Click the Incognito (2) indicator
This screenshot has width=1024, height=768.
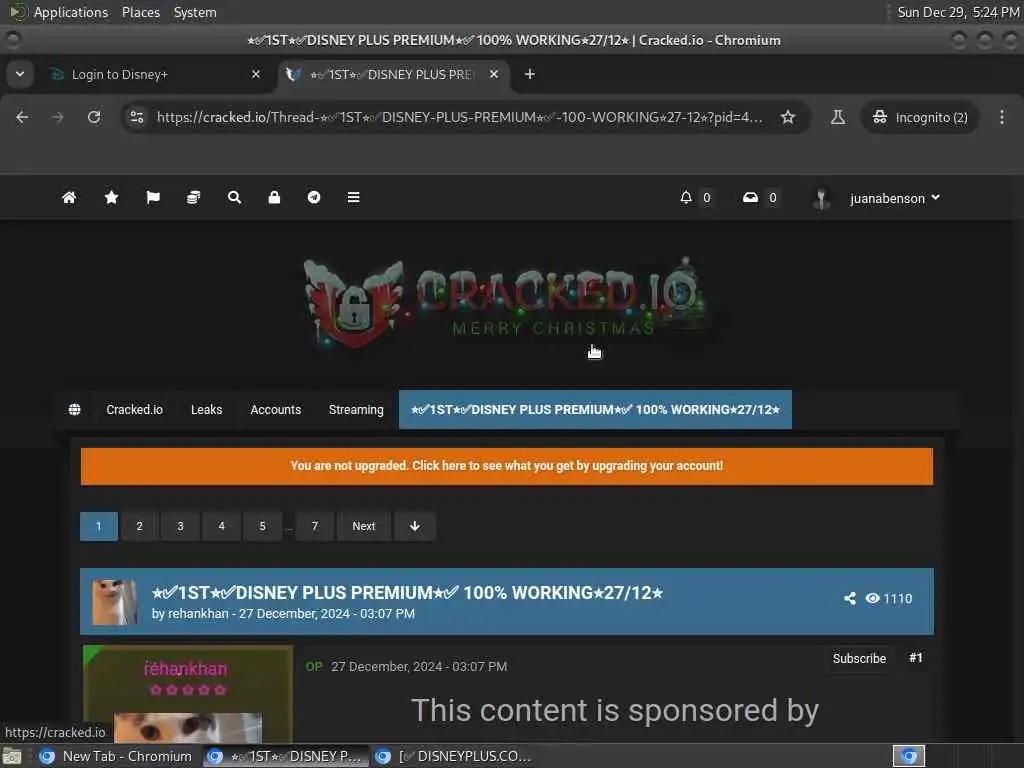pyautogui.click(x=920, y=118)
